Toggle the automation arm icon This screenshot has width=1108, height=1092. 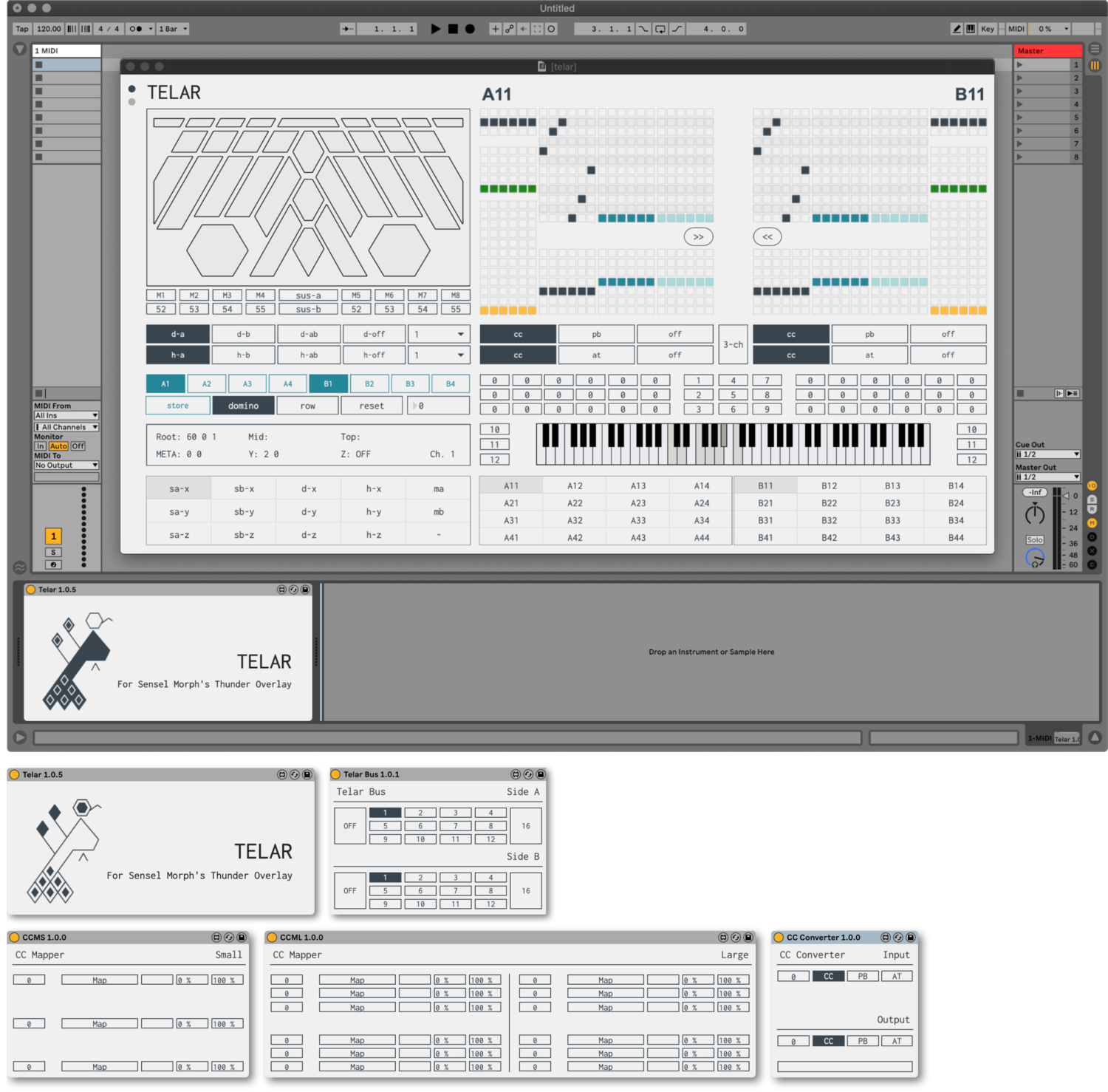click(509, 29)
